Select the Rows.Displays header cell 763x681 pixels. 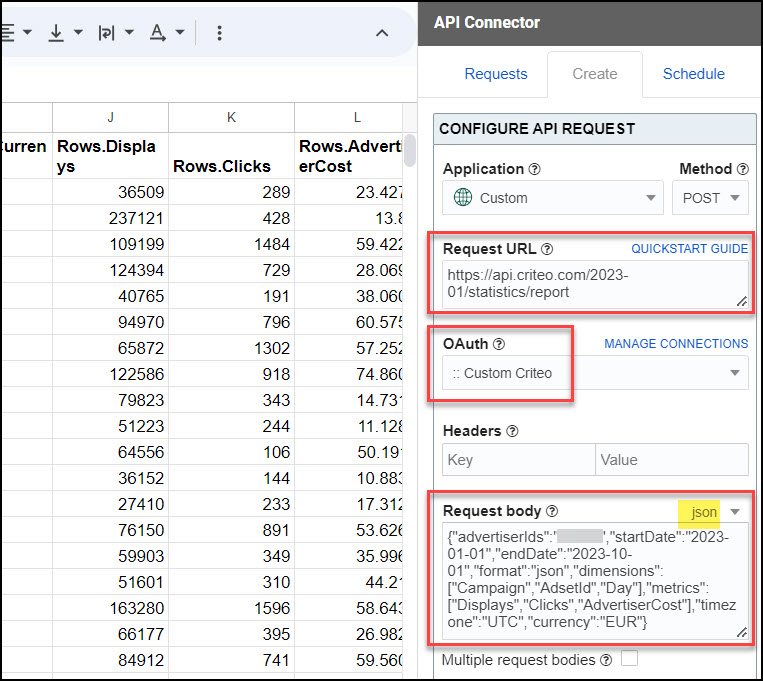point(110,156)
